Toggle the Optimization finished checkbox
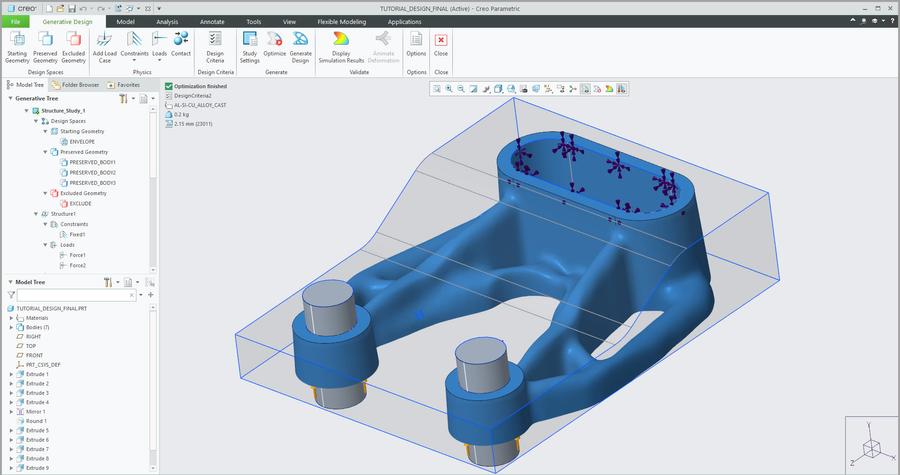This screenshot has width=900, height=475. click(x=169, y=86)
